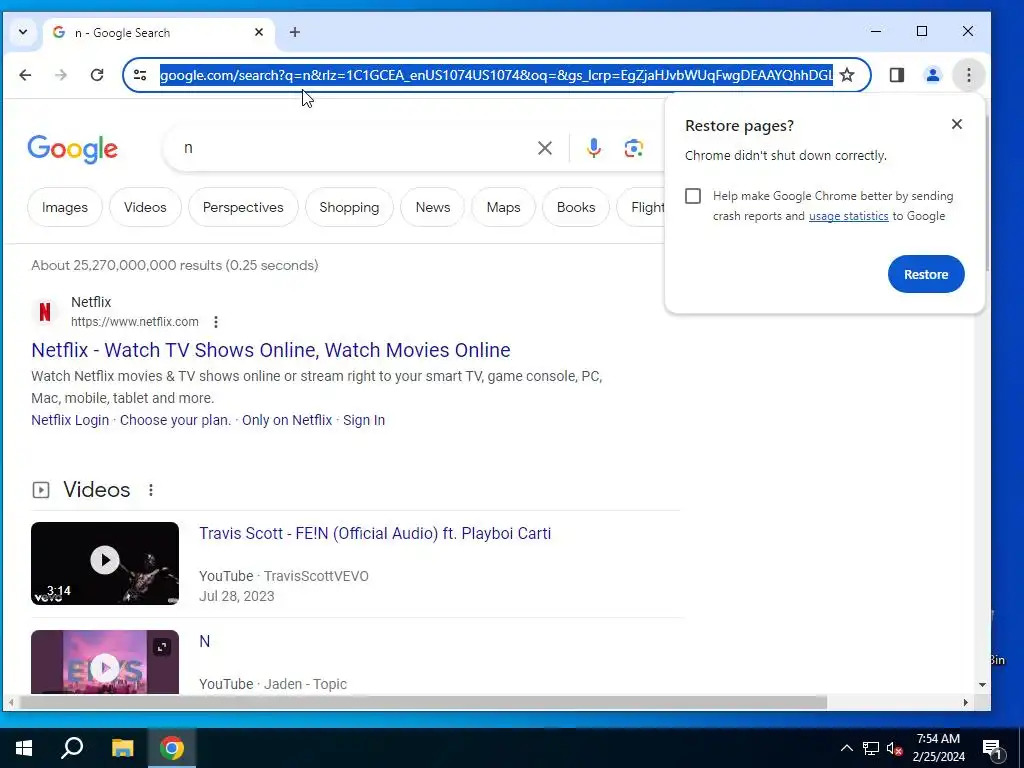The width and height of the screenshot is (1024, 768).
Task: Click the Chrome icon in the taskbar
Action: [172, 748]
